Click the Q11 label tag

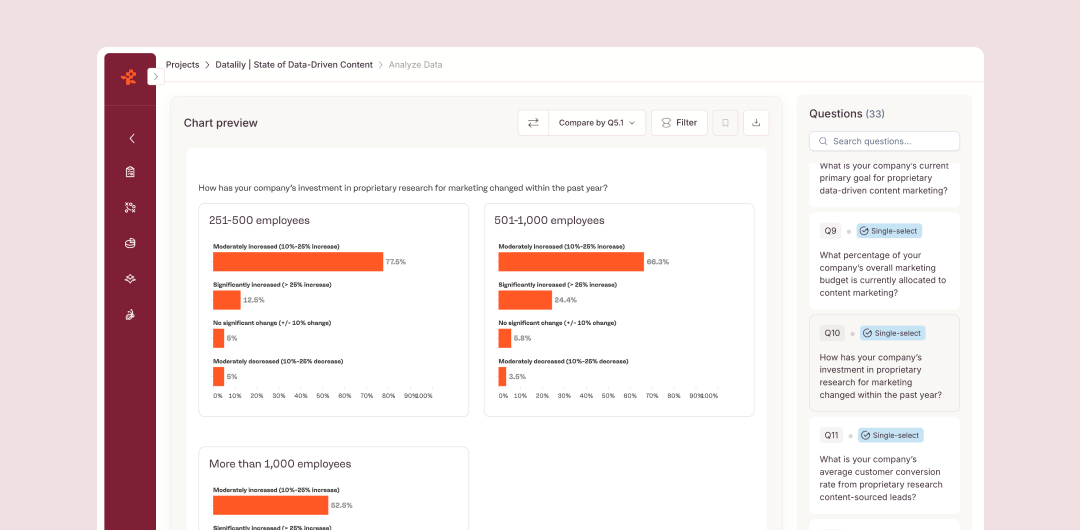click(831, 436)
